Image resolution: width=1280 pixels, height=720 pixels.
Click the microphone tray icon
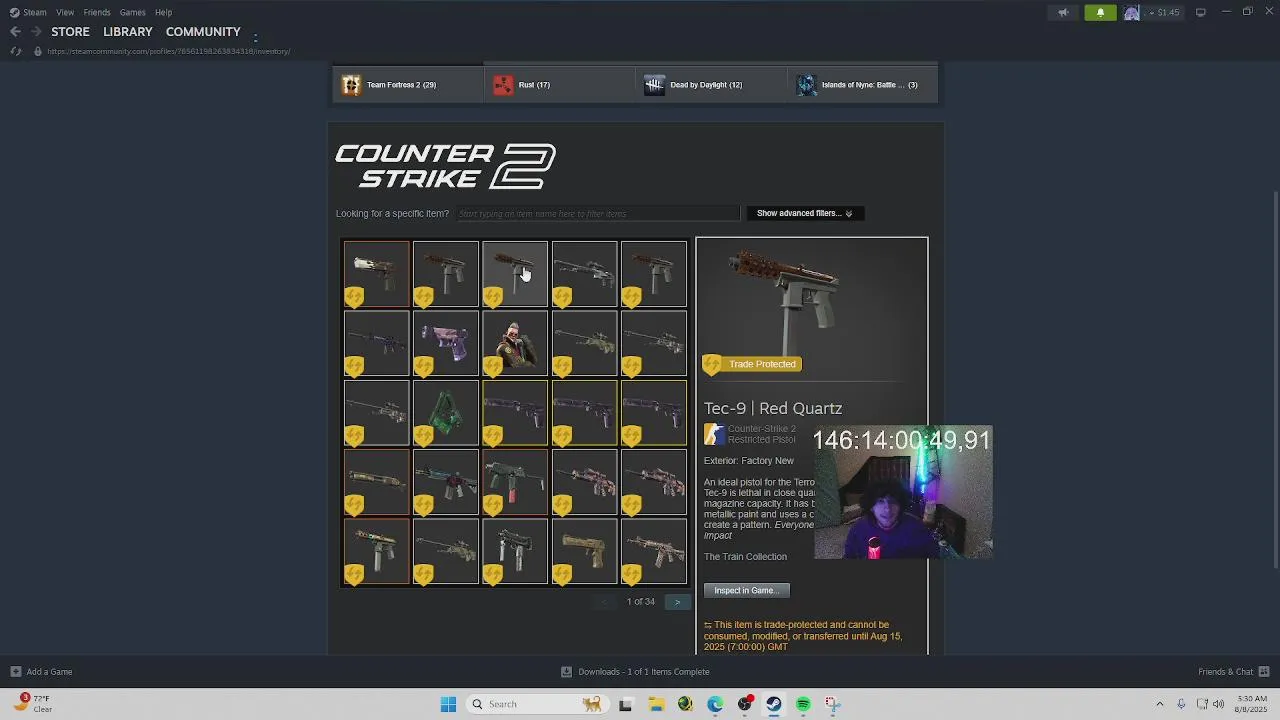tap(1181, 704)
